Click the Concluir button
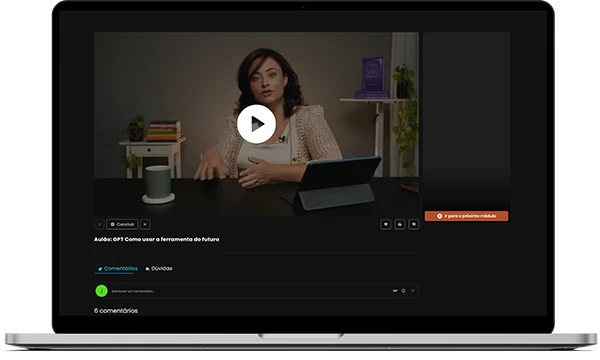 (x=122, y=225)
